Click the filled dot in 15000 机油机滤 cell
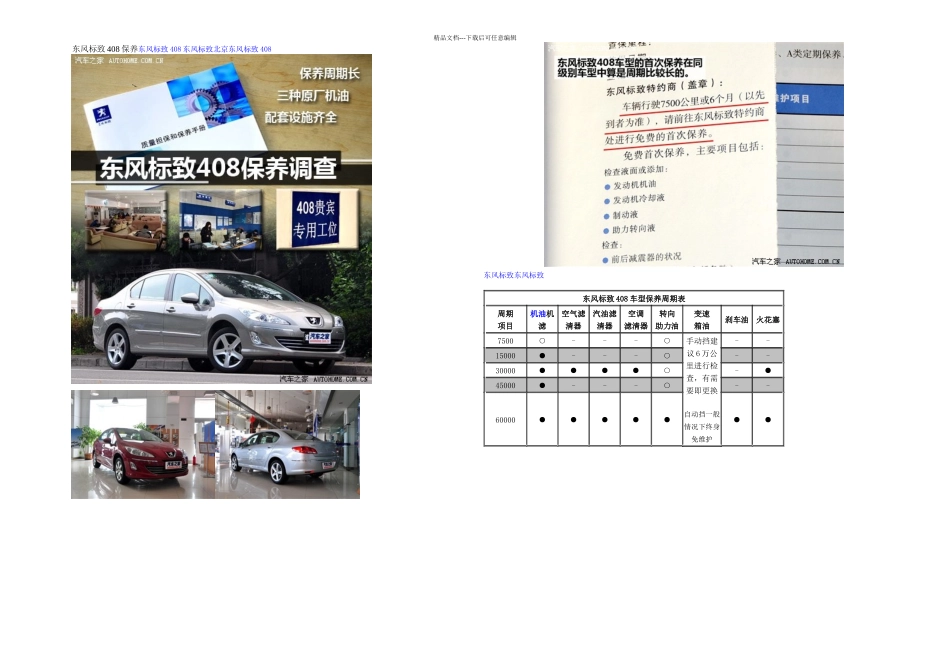Screen dimensions: 950x672 [x=542, y=356]
